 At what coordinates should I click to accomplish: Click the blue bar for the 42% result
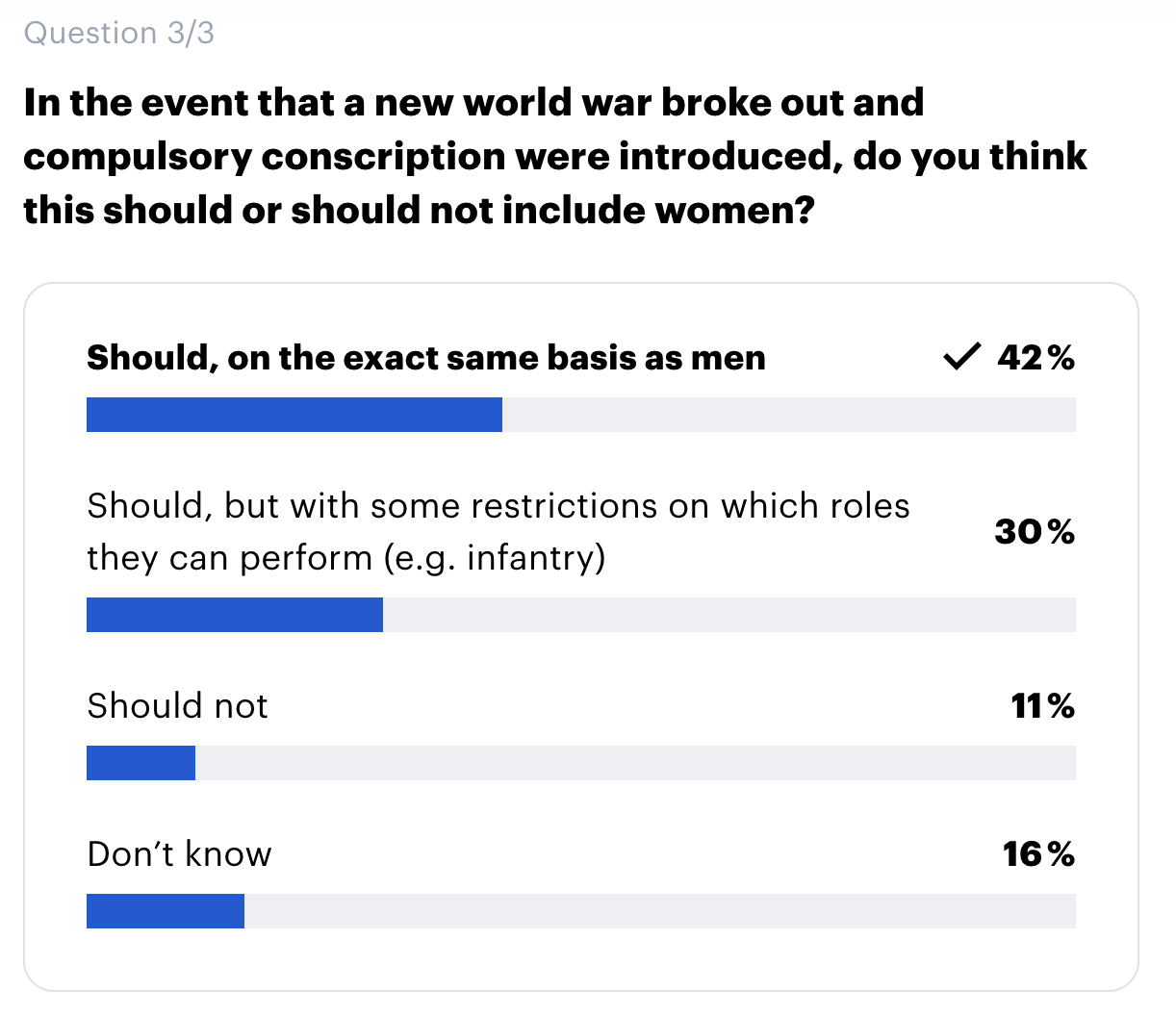pyautogui.click(x=294, y=415)
